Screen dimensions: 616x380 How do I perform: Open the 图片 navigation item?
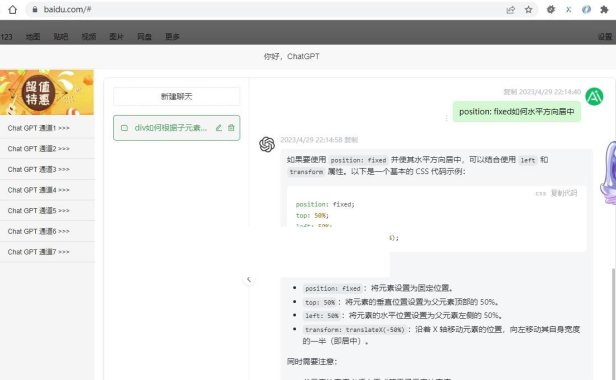116,37
